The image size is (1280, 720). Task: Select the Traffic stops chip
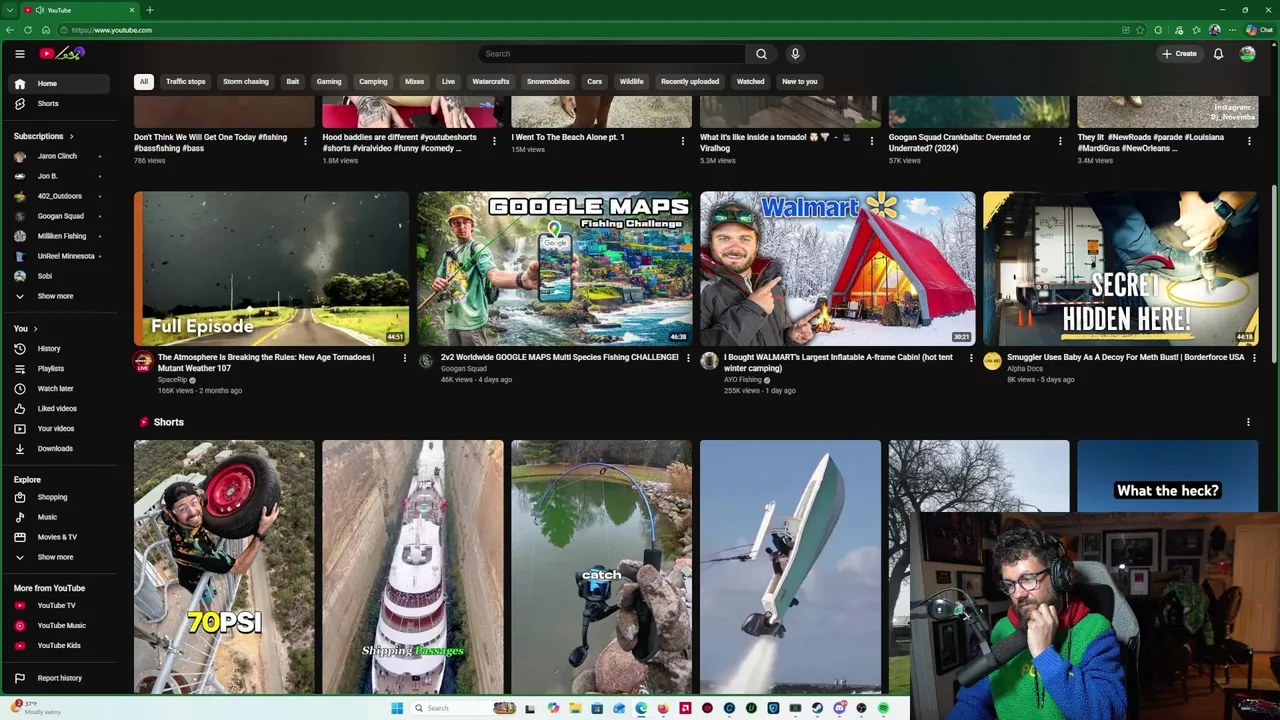(x=186, y=82)
